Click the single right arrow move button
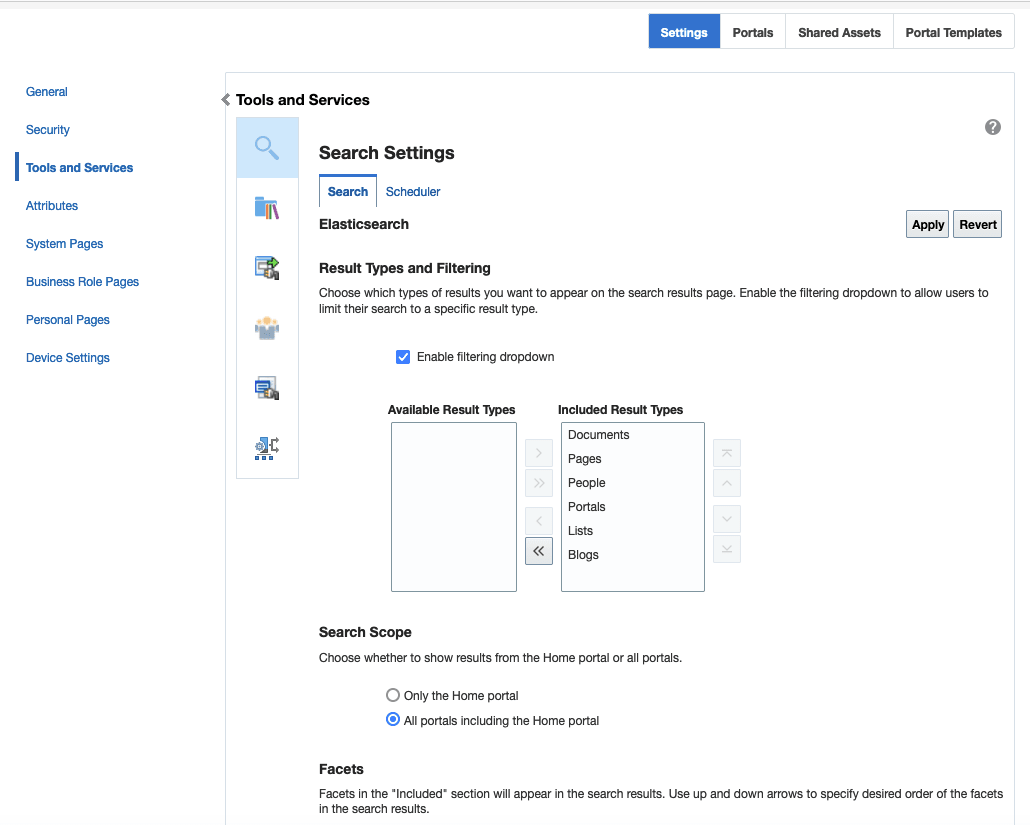 pos(539,453)
